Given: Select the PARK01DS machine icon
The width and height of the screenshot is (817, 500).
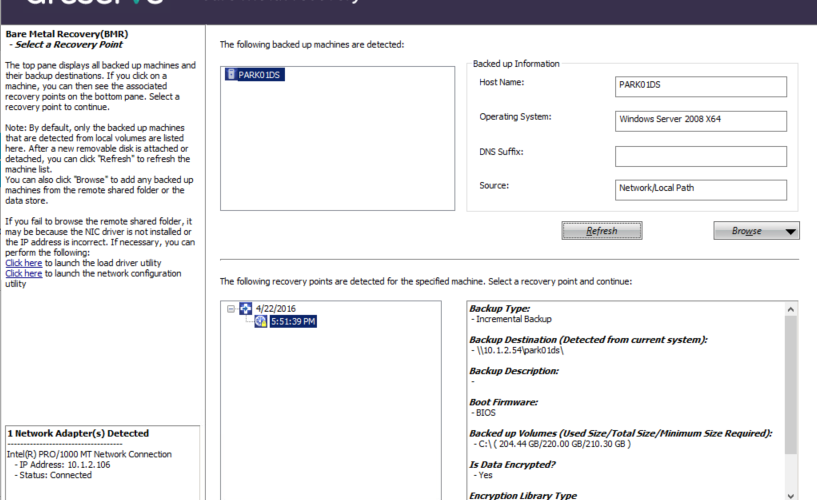Looking at the screenshot, I should 231,74.
